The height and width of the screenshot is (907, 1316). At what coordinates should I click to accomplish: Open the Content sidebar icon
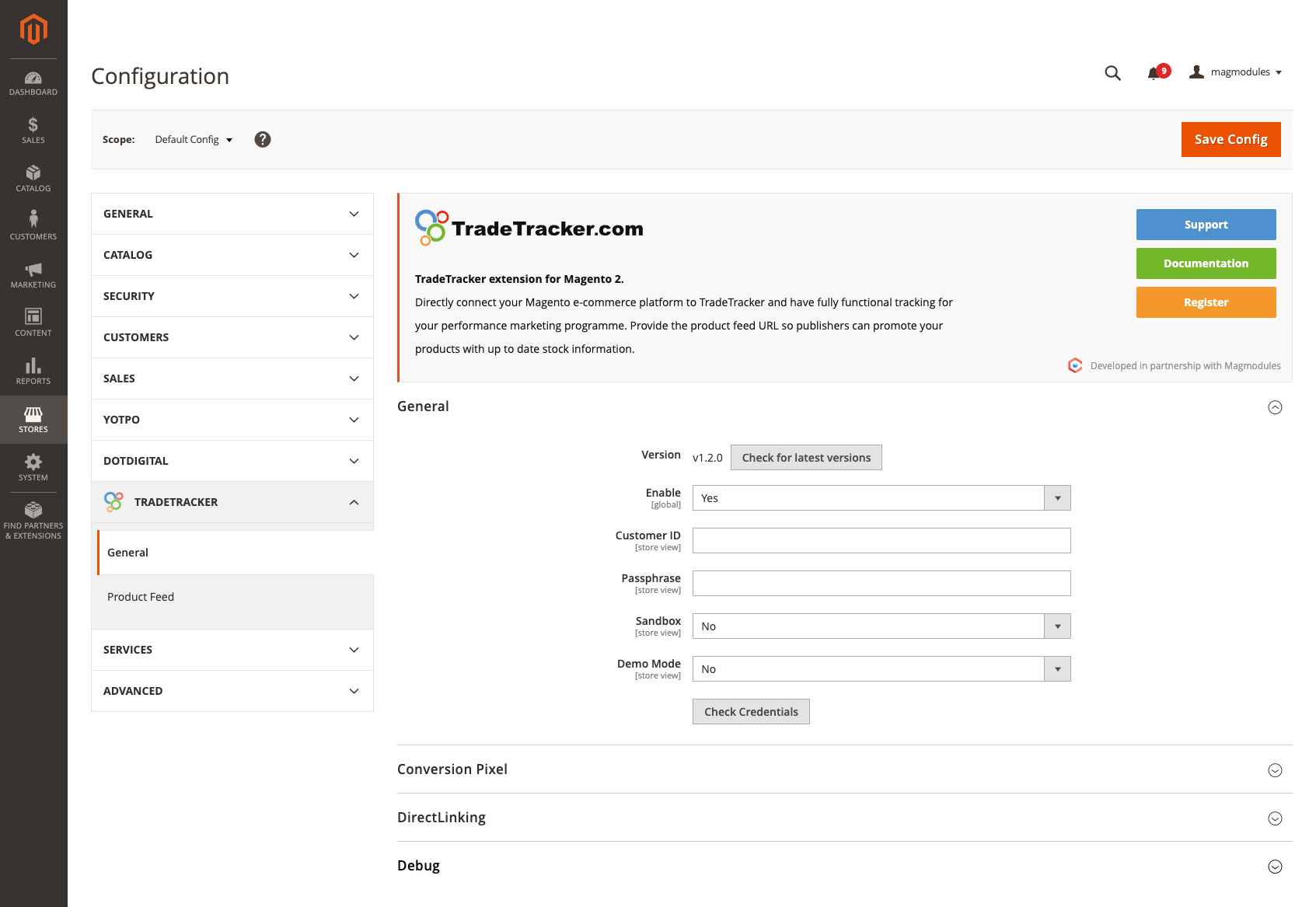pos(33,323)
